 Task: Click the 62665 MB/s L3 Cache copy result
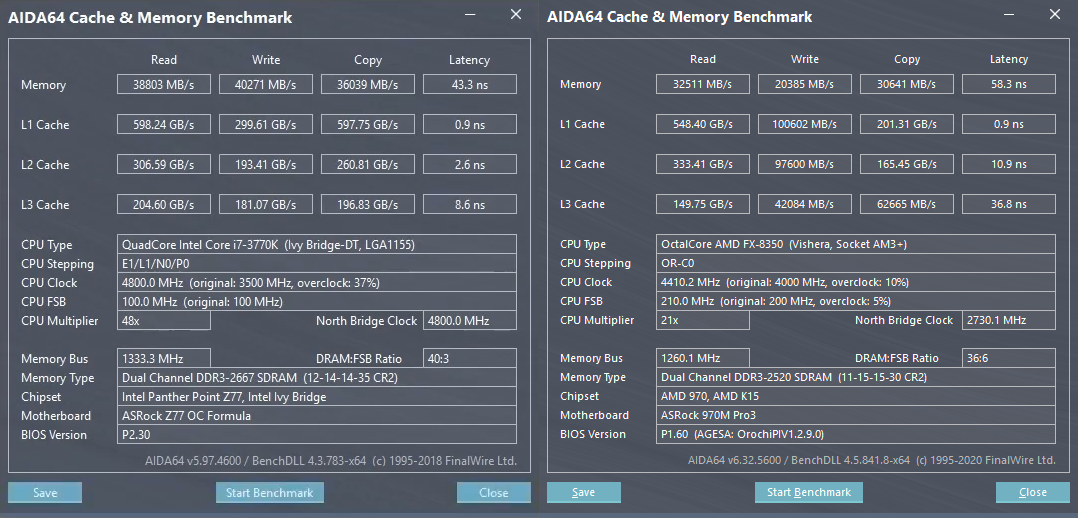906,204
